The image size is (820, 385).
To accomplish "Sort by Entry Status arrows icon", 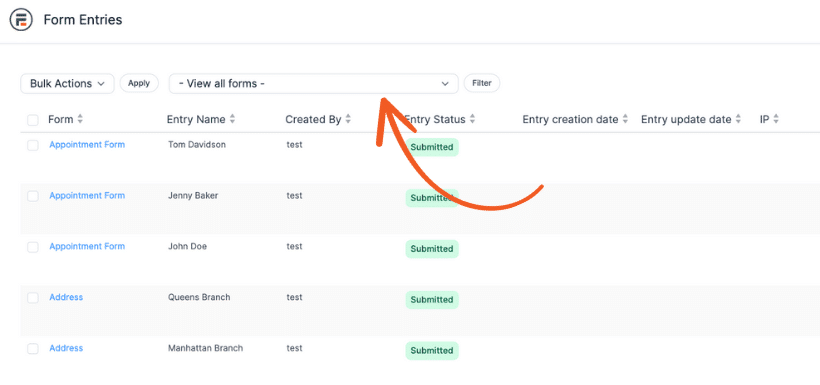I will click(472, 119).
